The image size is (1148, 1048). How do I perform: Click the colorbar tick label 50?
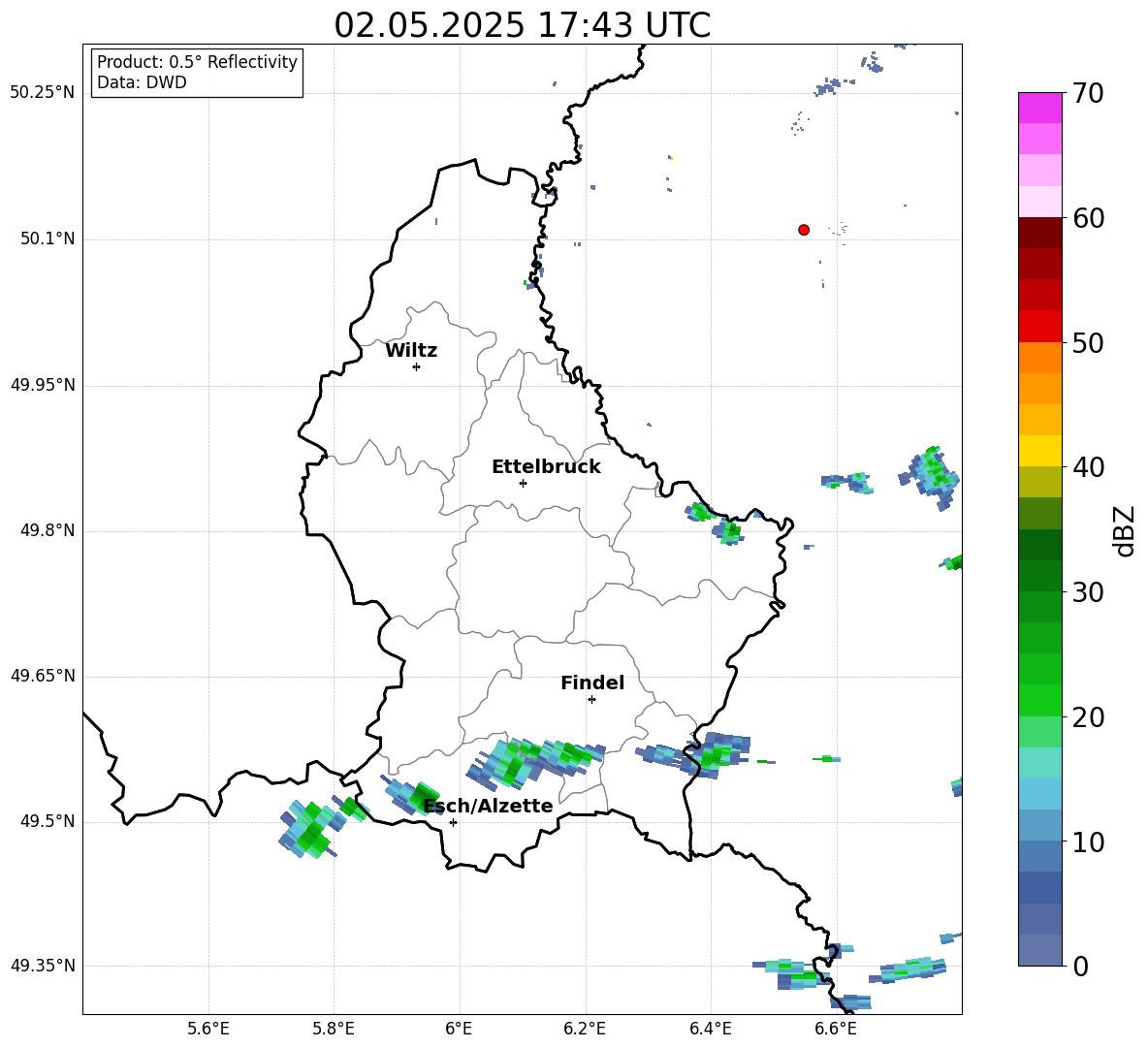coord(1088,343)
